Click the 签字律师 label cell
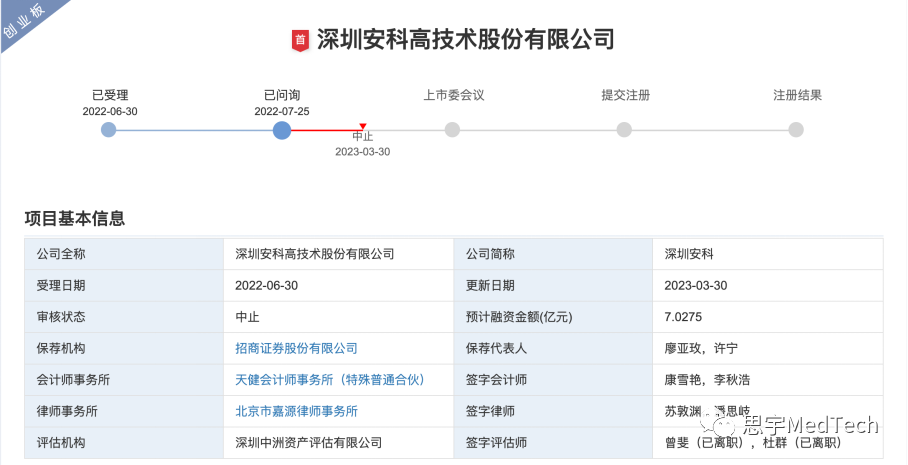The image size is (908, 465). [553, 411]
